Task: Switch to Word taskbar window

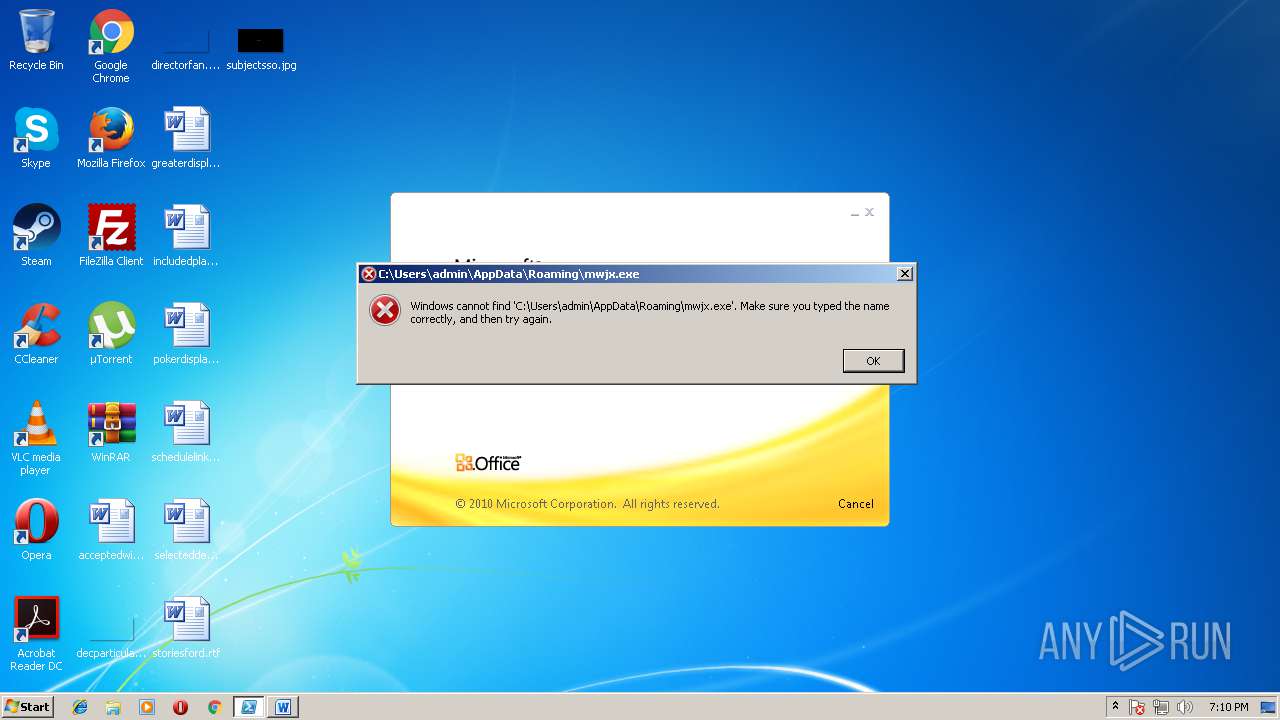Action: click(283, 707)
